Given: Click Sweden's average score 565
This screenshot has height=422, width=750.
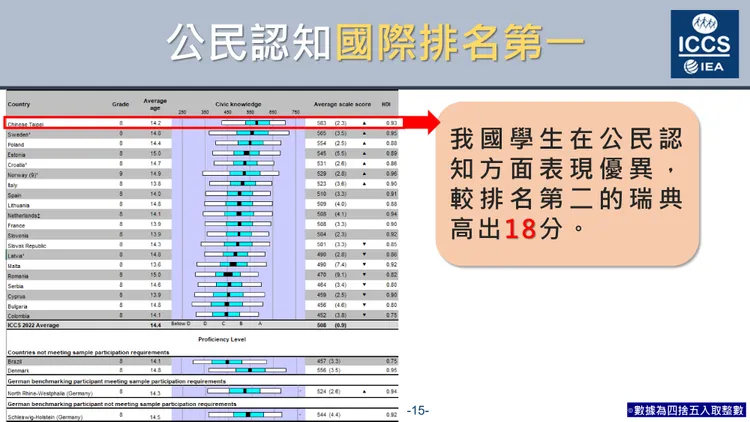Looking at the screenshot, I should click(x=321, y=133).
